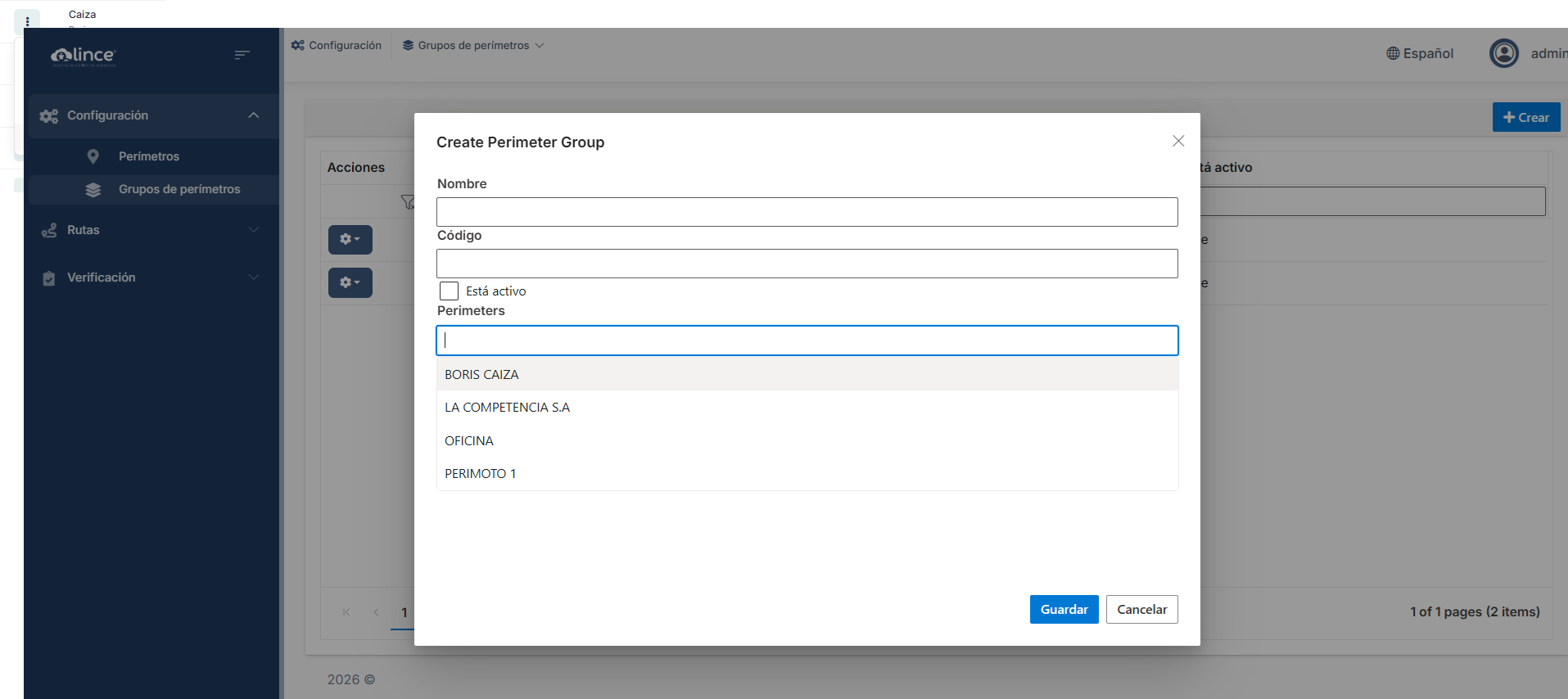Expand the Rutas sidebar section
The image size is (1568, 699).
[253, 230]
